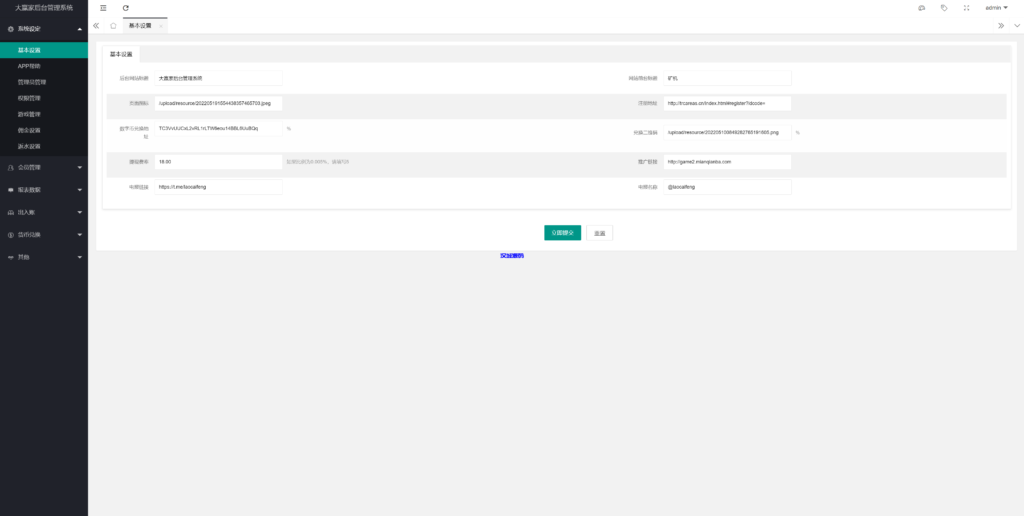Select 游戏管理 in the sidebar

click(29, 114)
